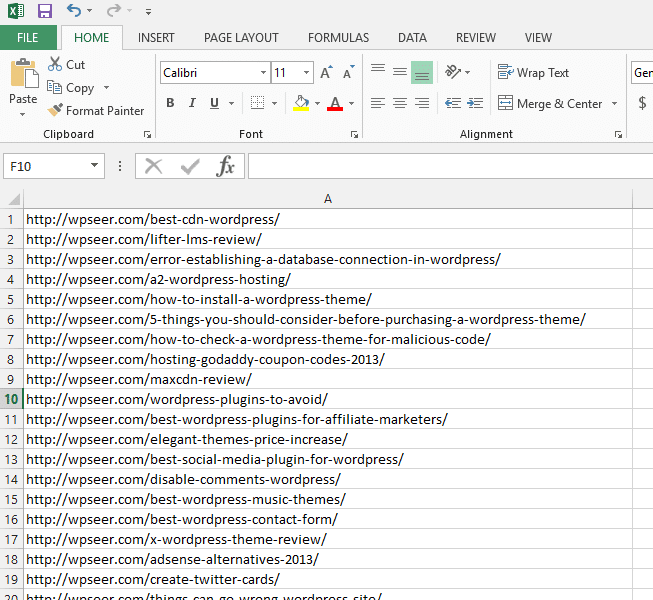Click Decrease Font Size icon
Viewport: 653px width, 600px height.
(x=349, y=72)
